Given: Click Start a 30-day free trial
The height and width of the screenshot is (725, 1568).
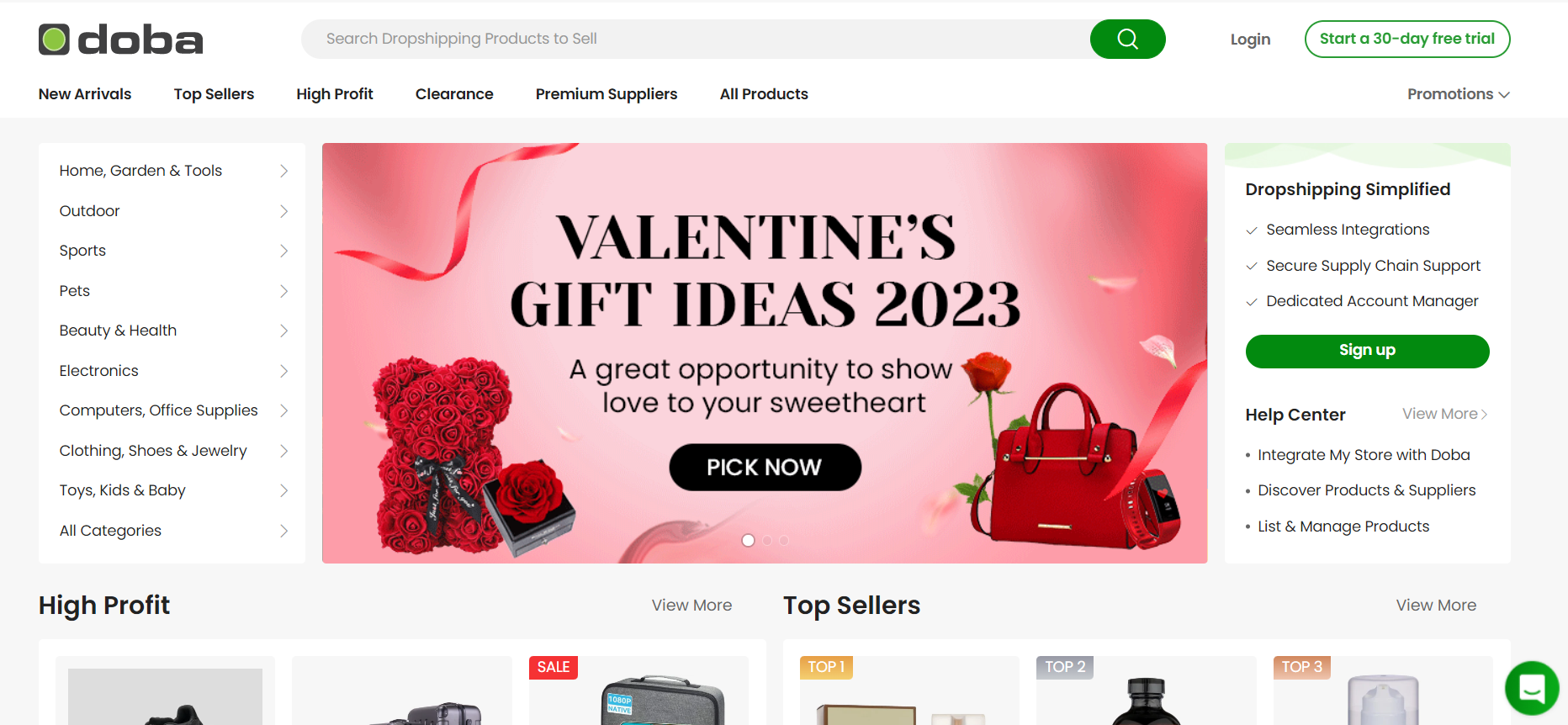Looking at the screenshot, I should pyautogui.click(x=1407, y=39).
